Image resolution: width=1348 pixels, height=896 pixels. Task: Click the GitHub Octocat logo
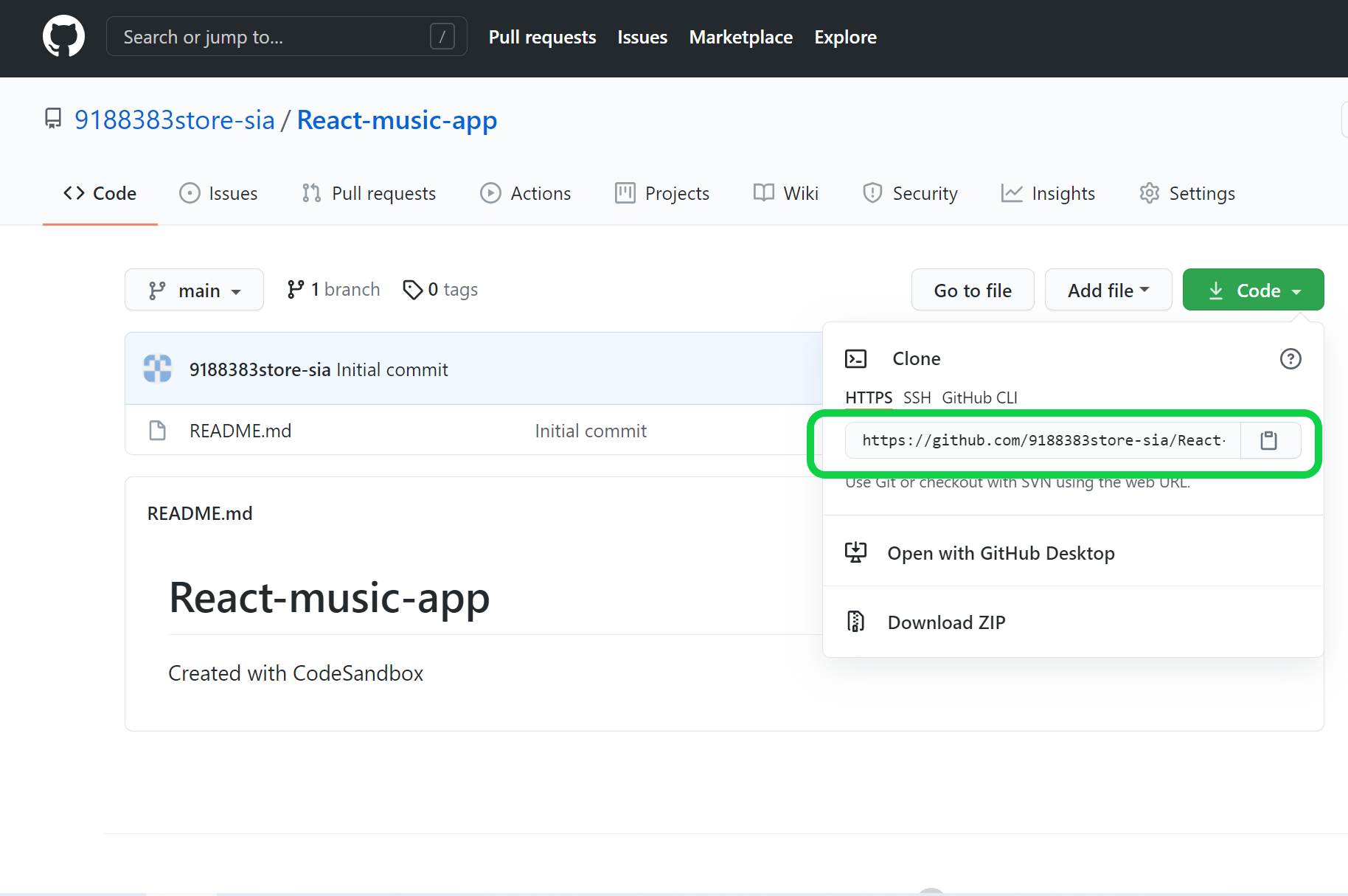pos(63,36)
